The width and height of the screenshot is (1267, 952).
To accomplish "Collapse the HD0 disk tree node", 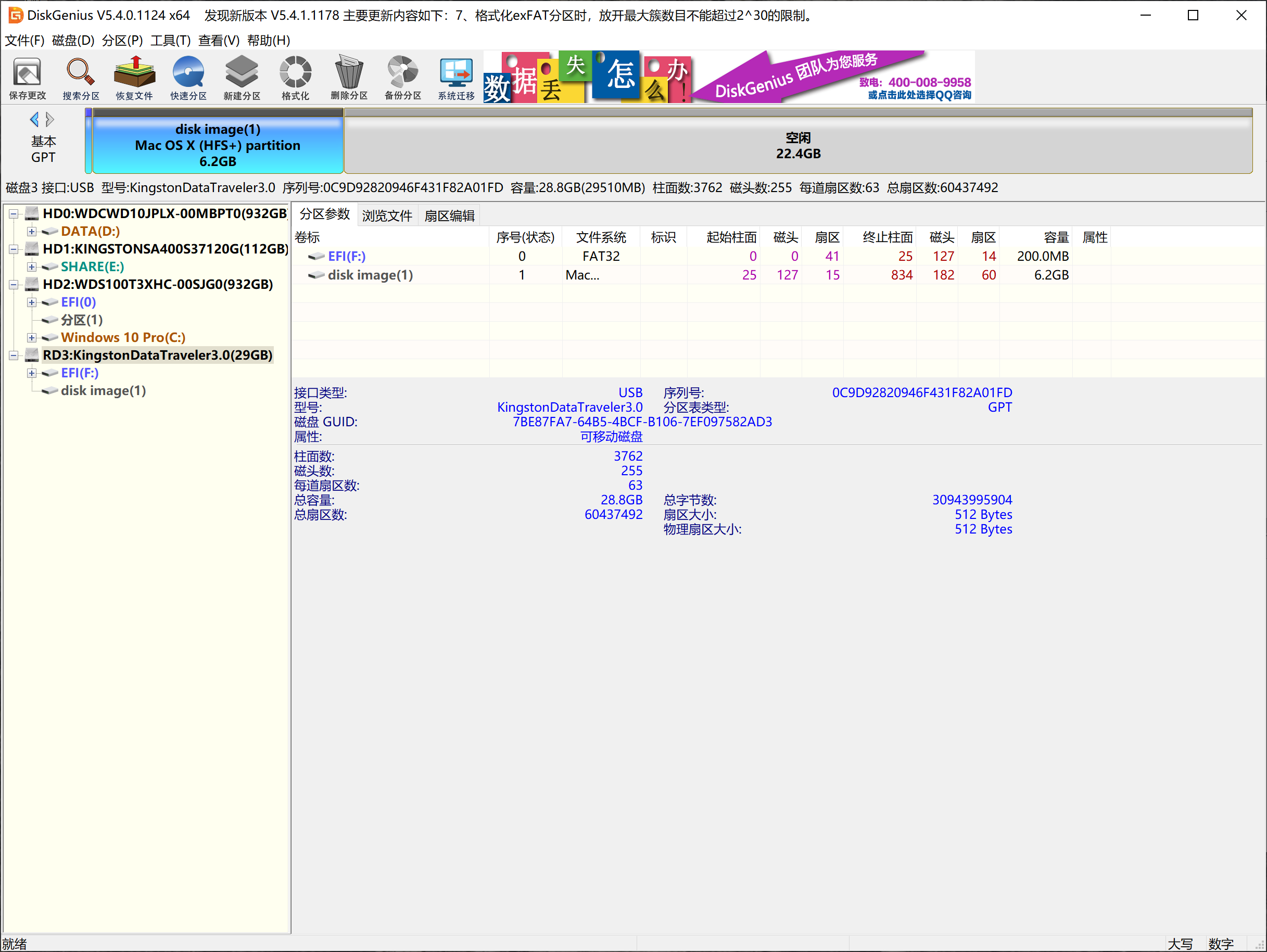I will [x=13, y=214].
